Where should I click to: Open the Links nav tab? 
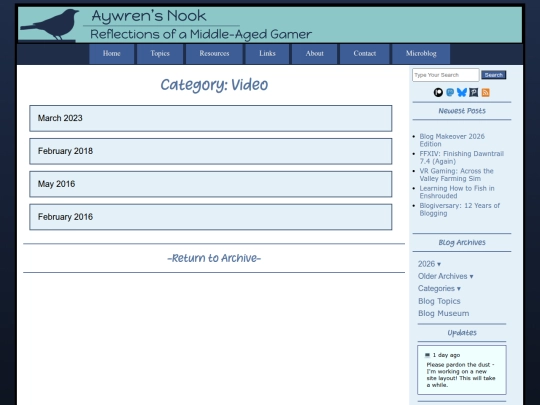(267, 54)
